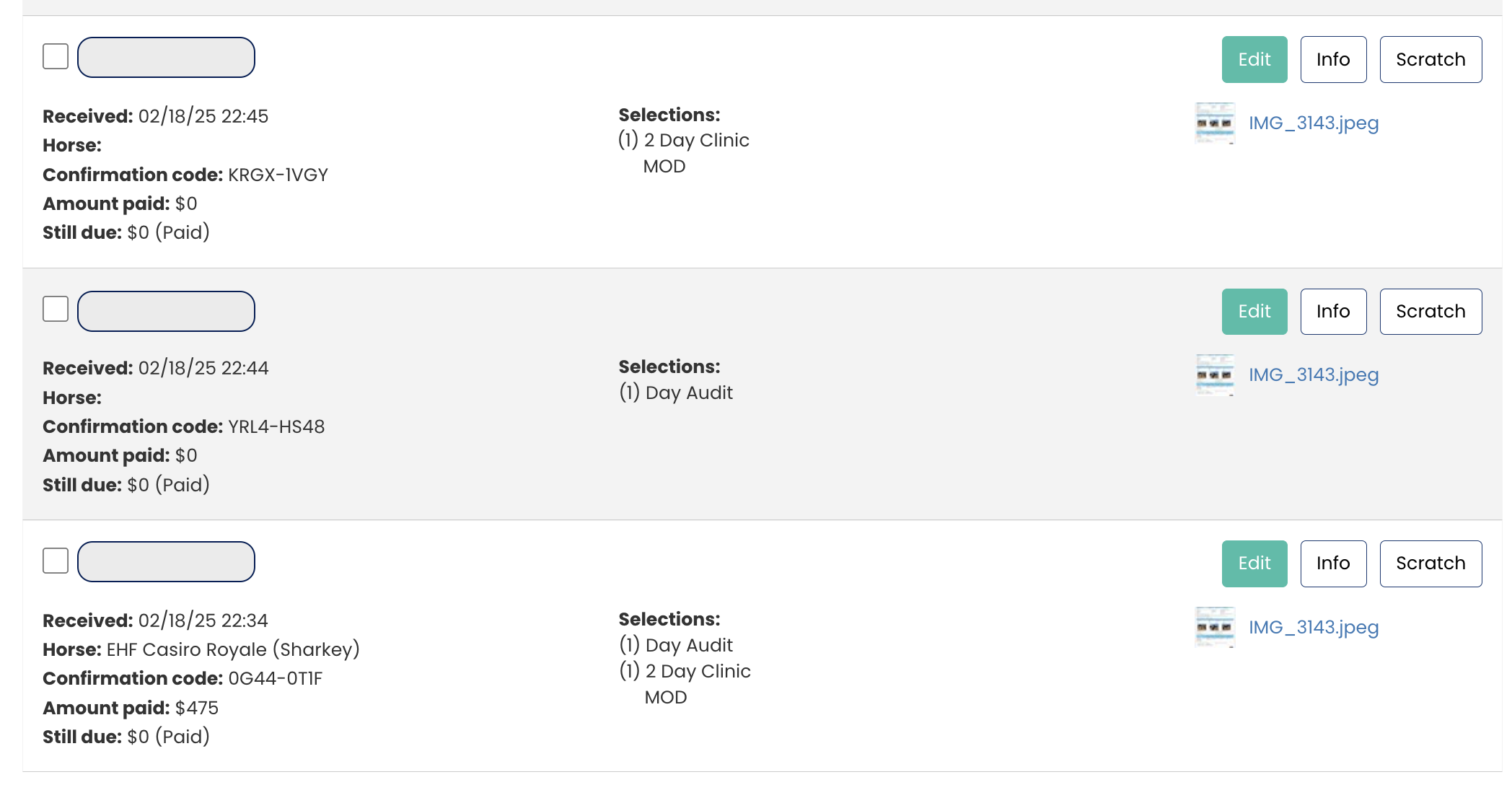The height and width of the screenshot is (785, 1512).
Task: Open IMG_3143.jpeg link in 0G44-0T1F entry
Action: pyautogui.click(x=1313, y=628)
